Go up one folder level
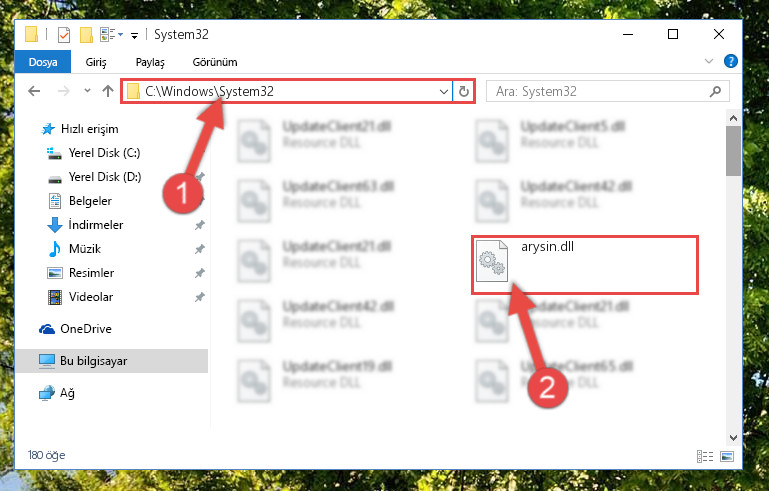Viewport: 769px width, 491px height. [x=108, y=91]
